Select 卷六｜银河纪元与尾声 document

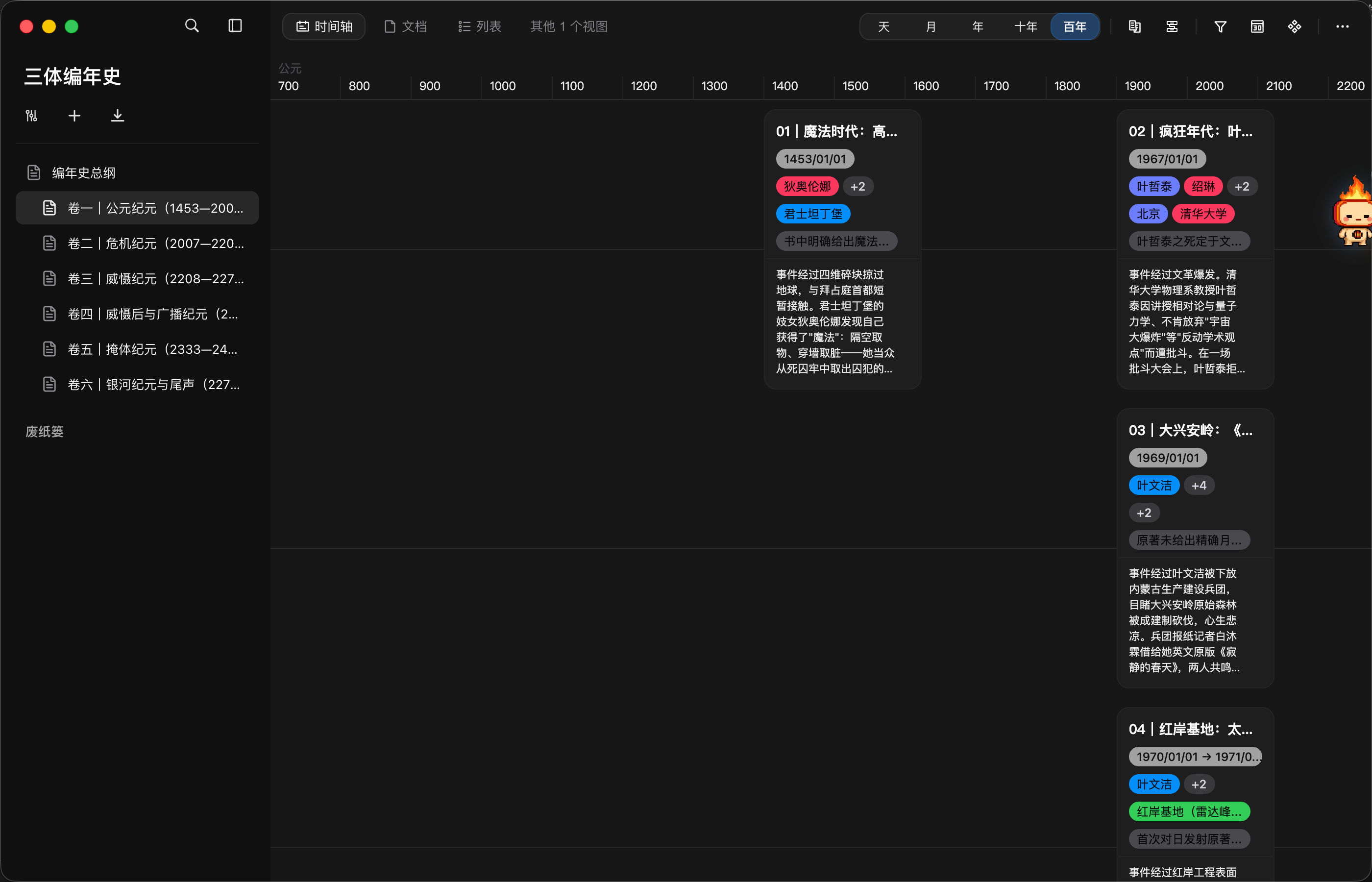pyautogui.click(x=137, y=384)
